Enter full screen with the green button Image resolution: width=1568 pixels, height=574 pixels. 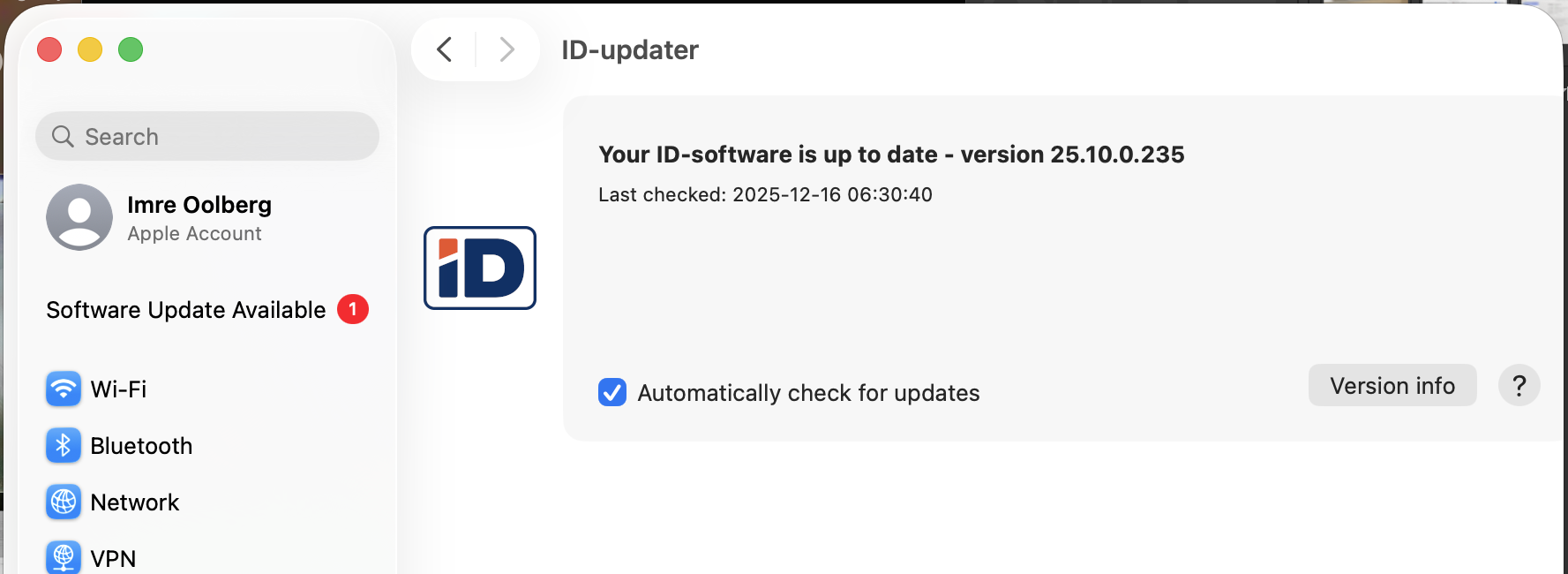[x=131, y=49]
